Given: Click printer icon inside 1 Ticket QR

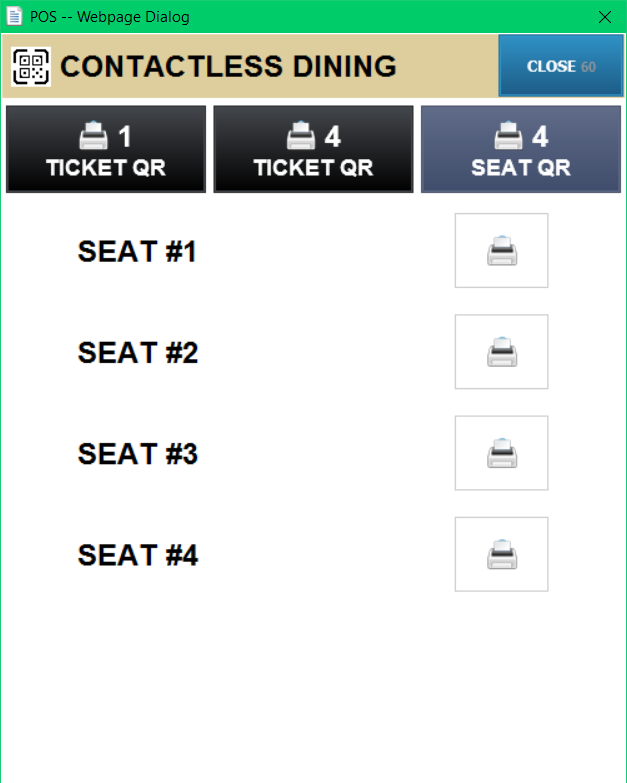Looking at the screenshot, I should pyautogui.click(x=94, y=136).
